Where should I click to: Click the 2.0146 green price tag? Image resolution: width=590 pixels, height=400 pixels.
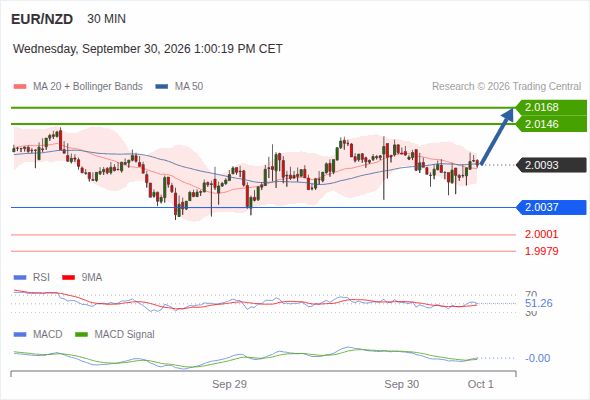pos(550,124)
